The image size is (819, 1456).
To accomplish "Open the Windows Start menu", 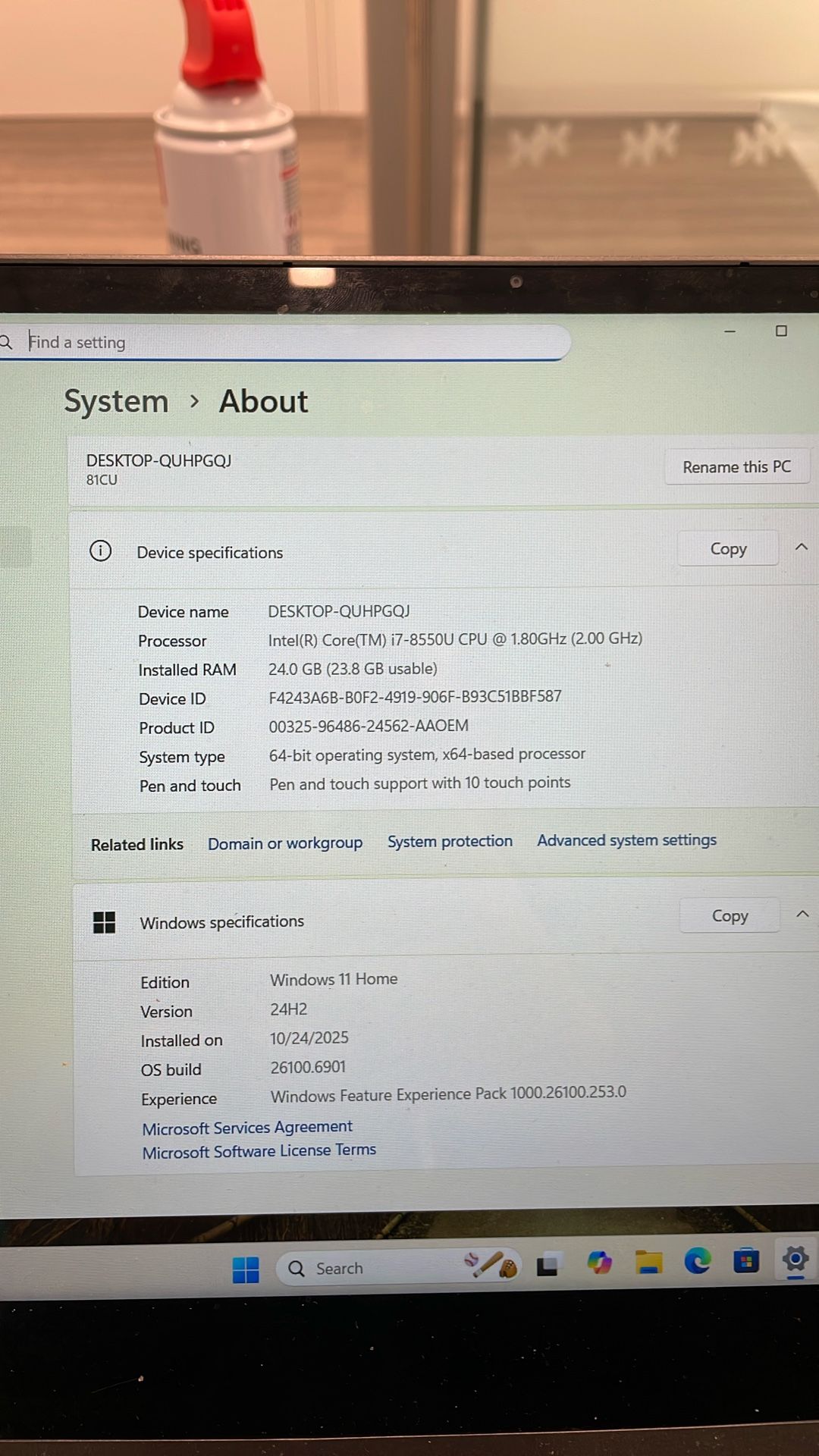I will coord(246,1269).
